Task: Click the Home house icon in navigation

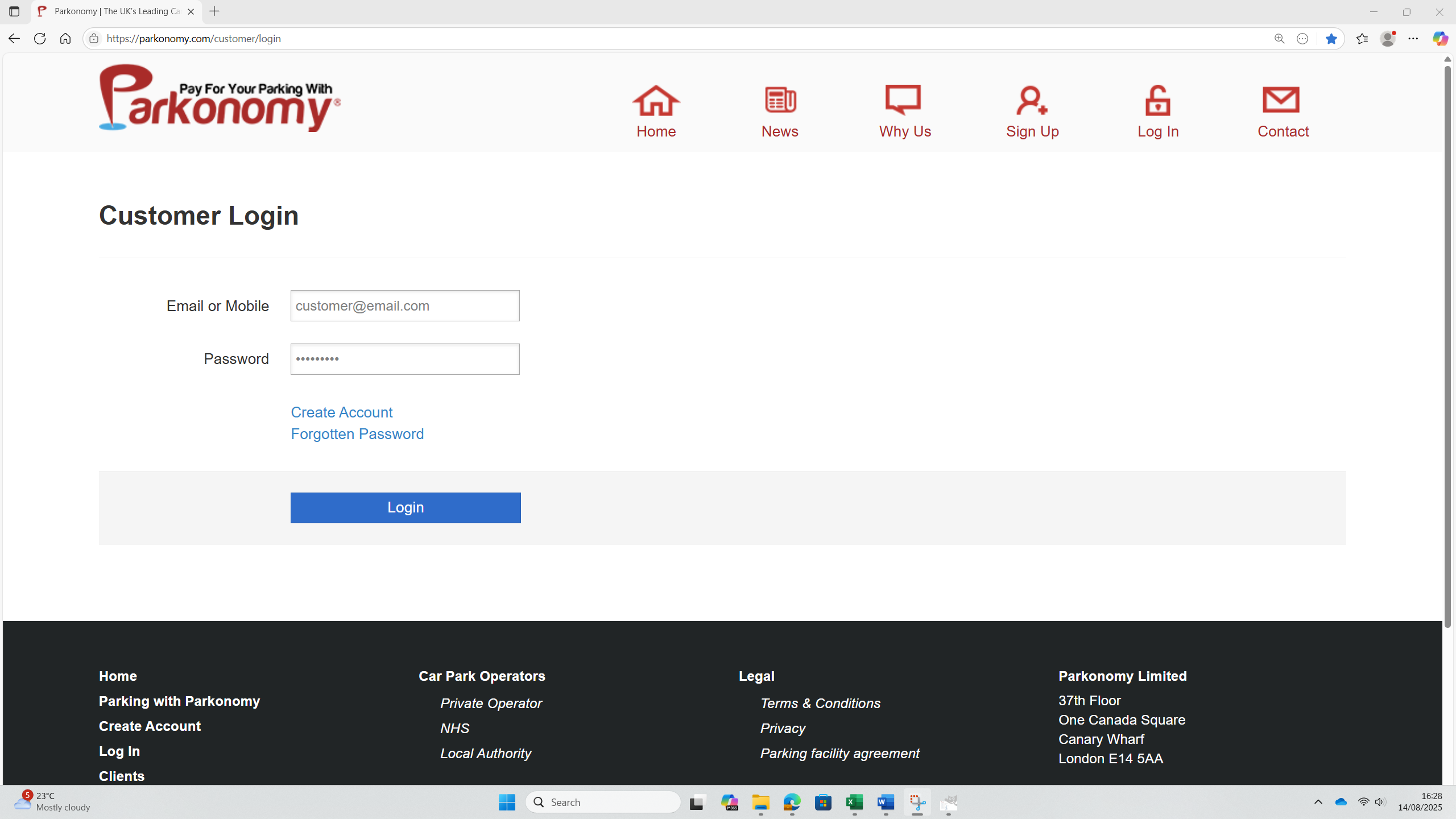Action: point(656,101)
